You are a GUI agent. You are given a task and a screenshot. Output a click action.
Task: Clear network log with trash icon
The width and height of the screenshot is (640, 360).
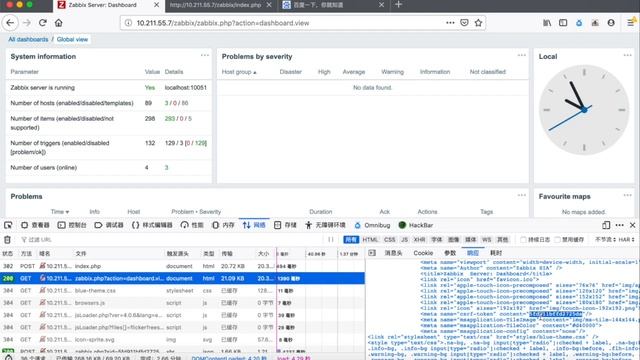point(7,240)
